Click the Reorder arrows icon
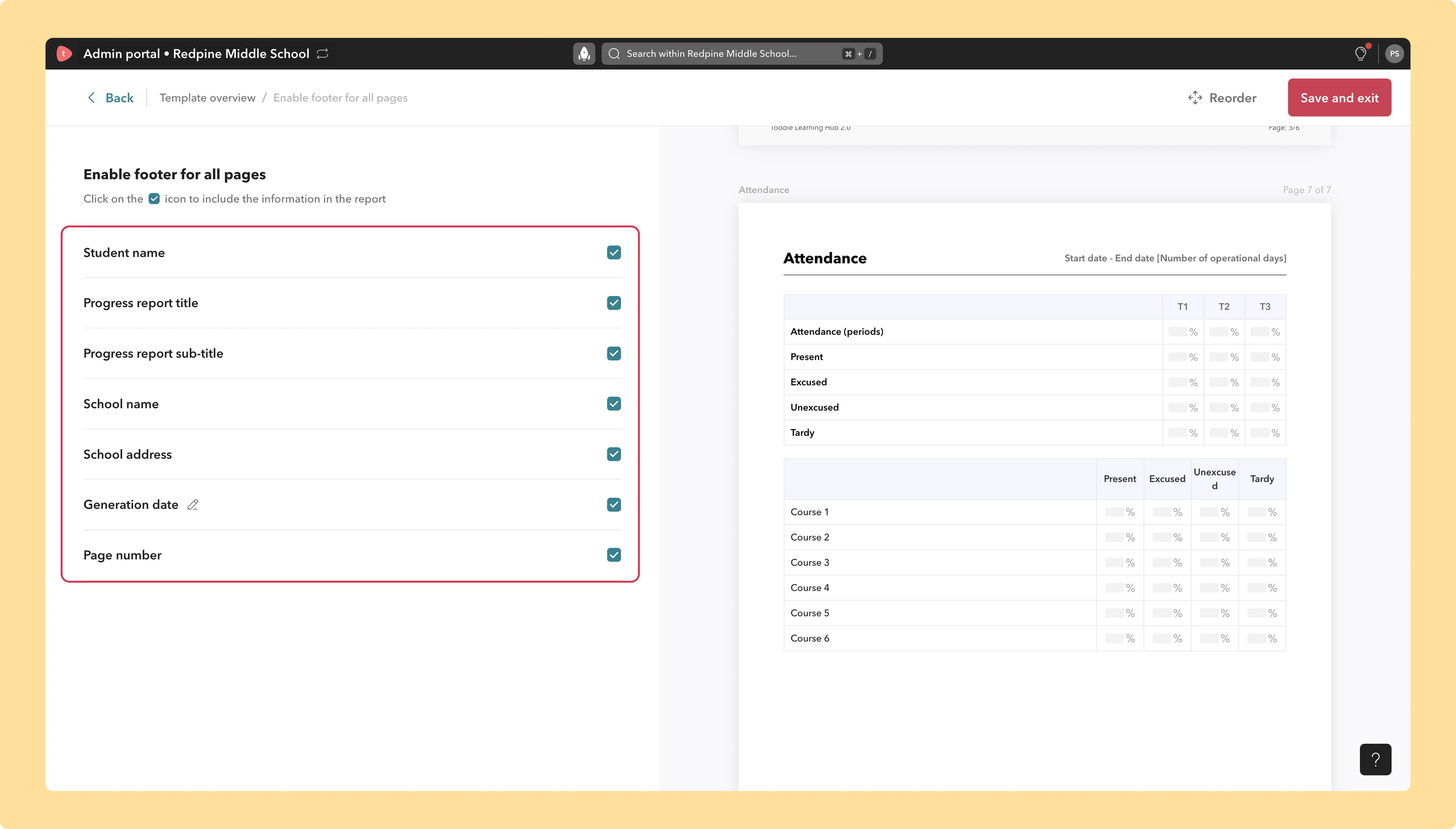The width and height of the screenshot is (1456, 829). tap(1195, 98)
